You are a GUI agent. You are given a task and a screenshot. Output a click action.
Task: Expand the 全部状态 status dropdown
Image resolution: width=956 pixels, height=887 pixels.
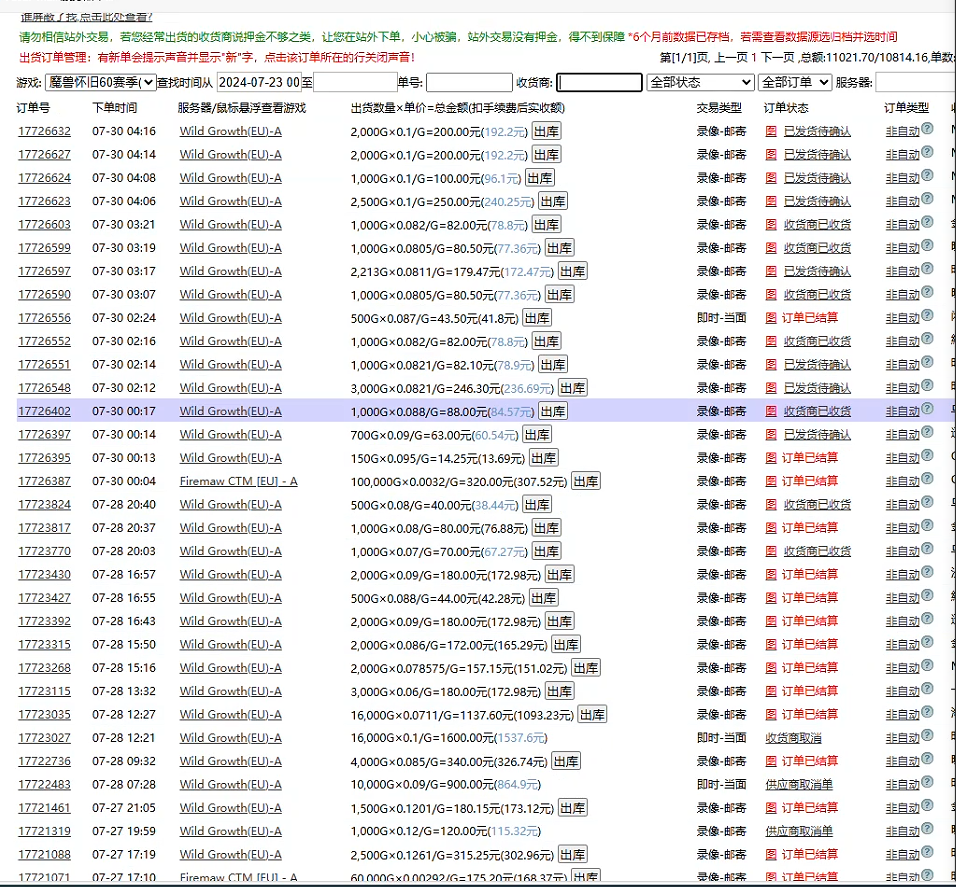click(x=700, y=82)
